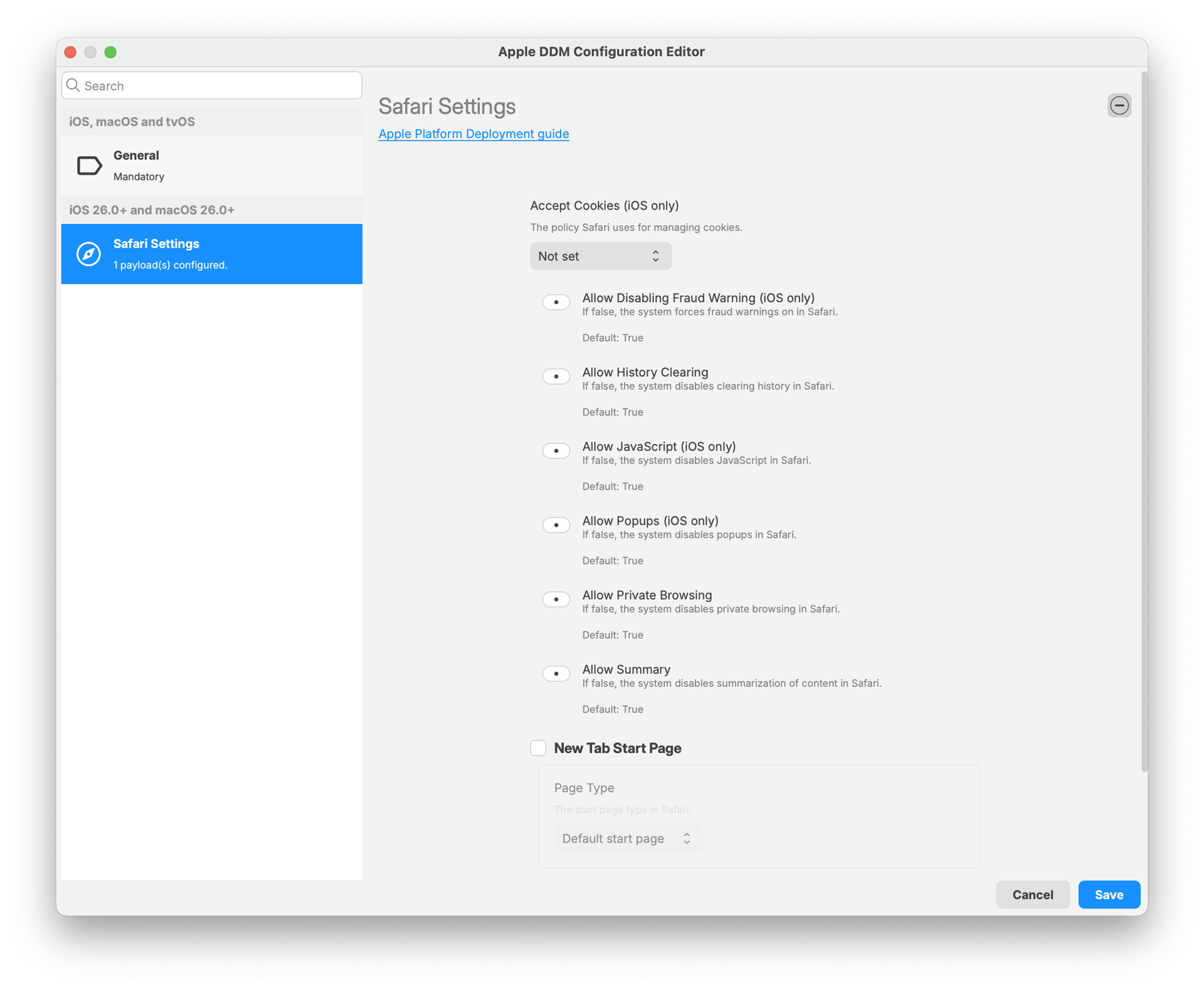Toggle Allow Summary switch
Viewport: 1204px width, 990px height.
556,673
